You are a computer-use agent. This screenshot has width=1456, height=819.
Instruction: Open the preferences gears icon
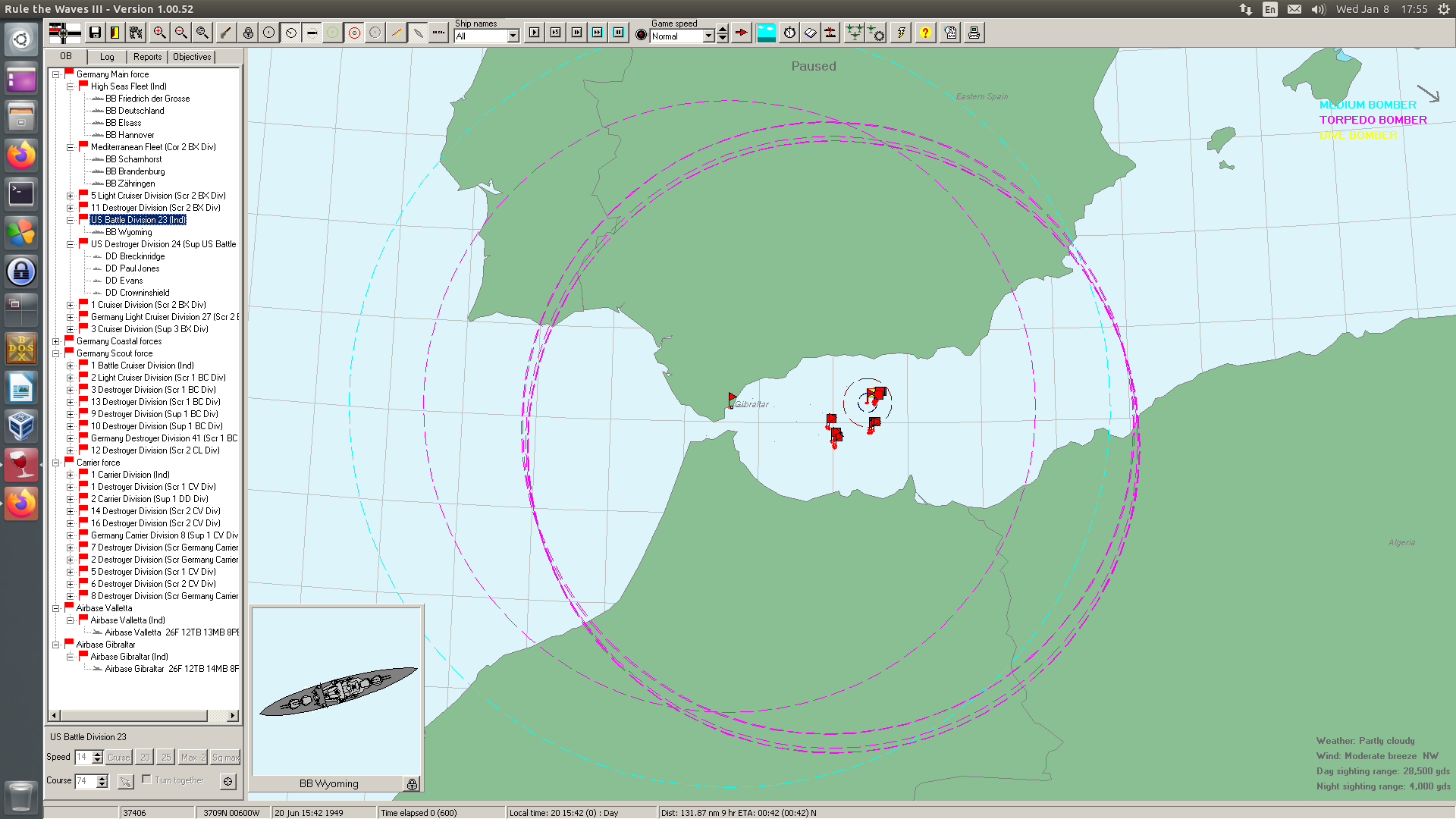136,33
